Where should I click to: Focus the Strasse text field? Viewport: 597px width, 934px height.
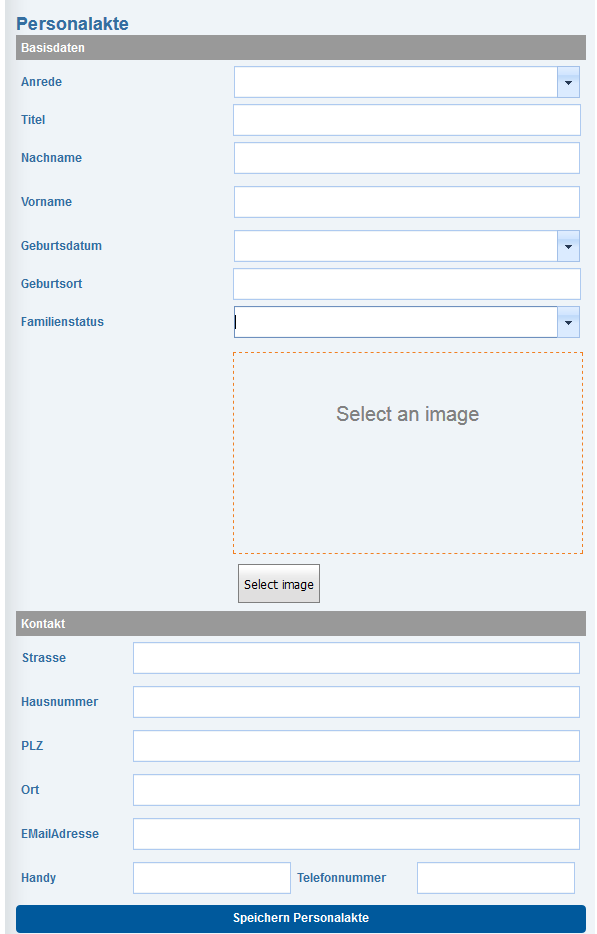point(356,658)
